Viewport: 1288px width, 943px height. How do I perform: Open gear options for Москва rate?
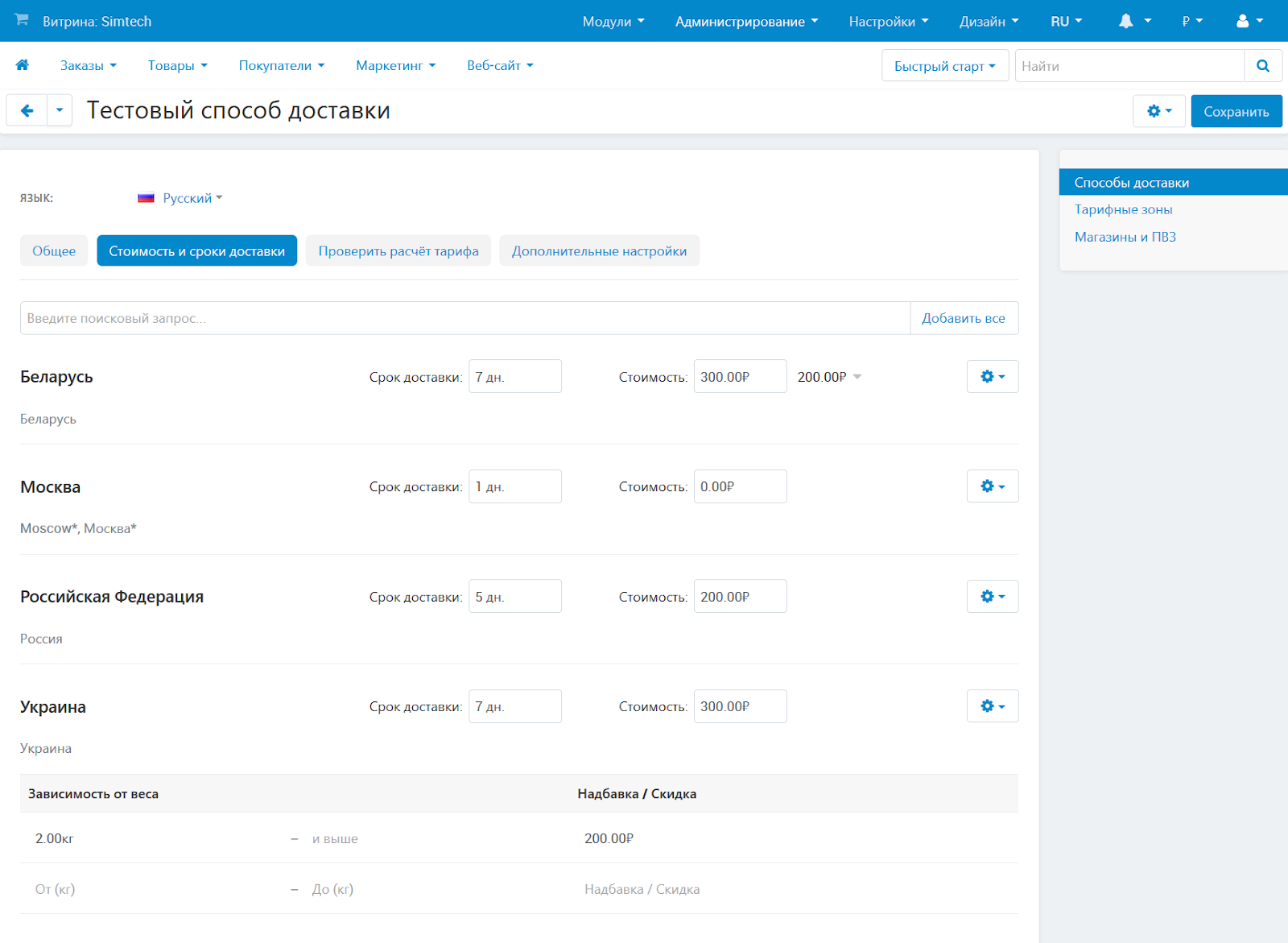[x=993, y=486]
